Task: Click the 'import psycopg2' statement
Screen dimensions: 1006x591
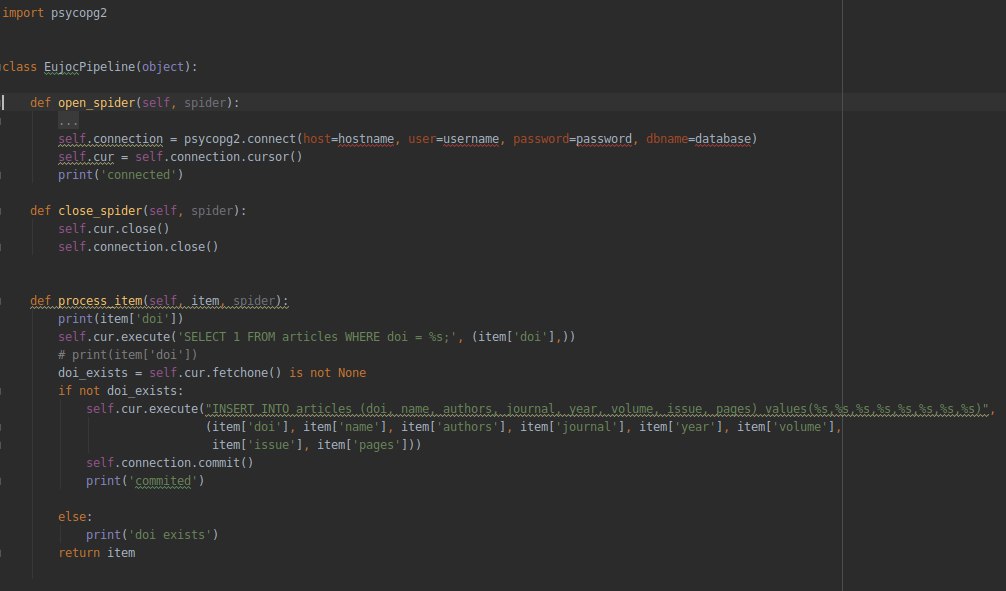Action: 55,13
